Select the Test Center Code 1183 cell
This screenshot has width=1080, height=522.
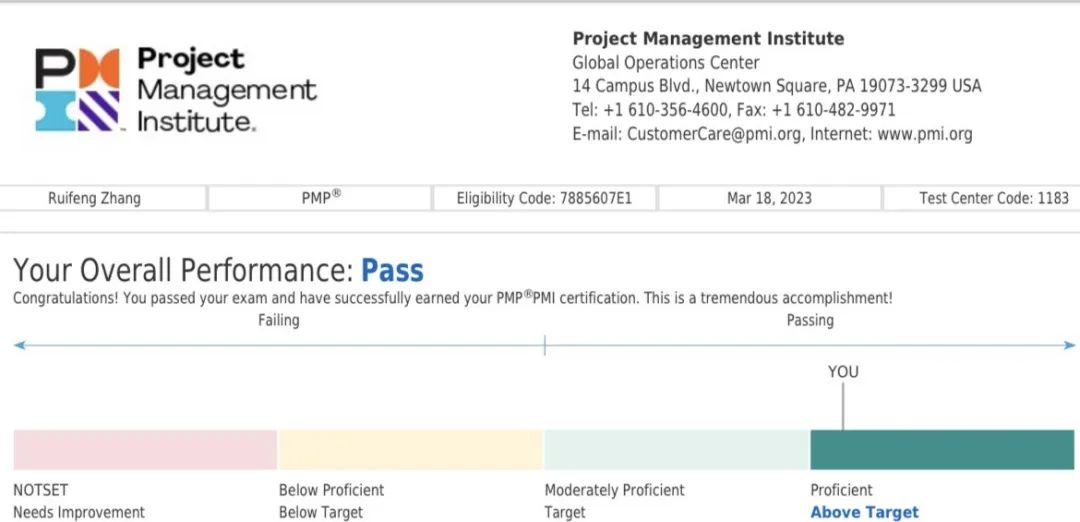coord(982,198)
